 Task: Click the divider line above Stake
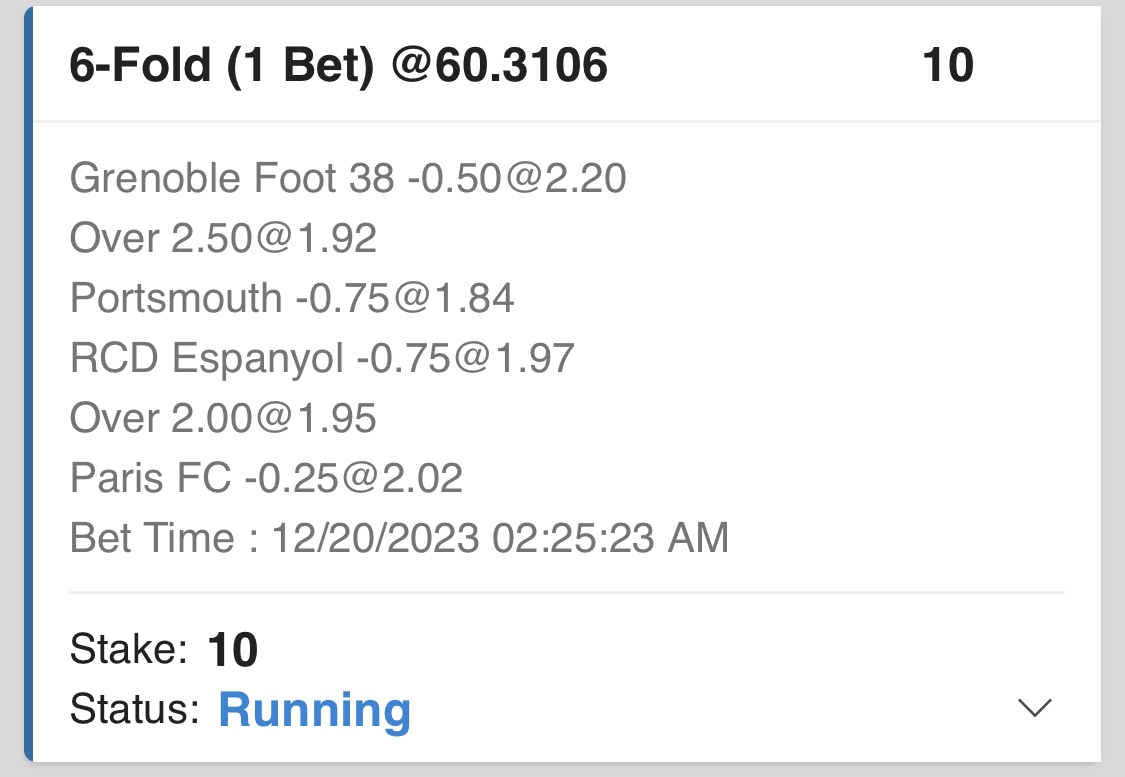[566, 593]
